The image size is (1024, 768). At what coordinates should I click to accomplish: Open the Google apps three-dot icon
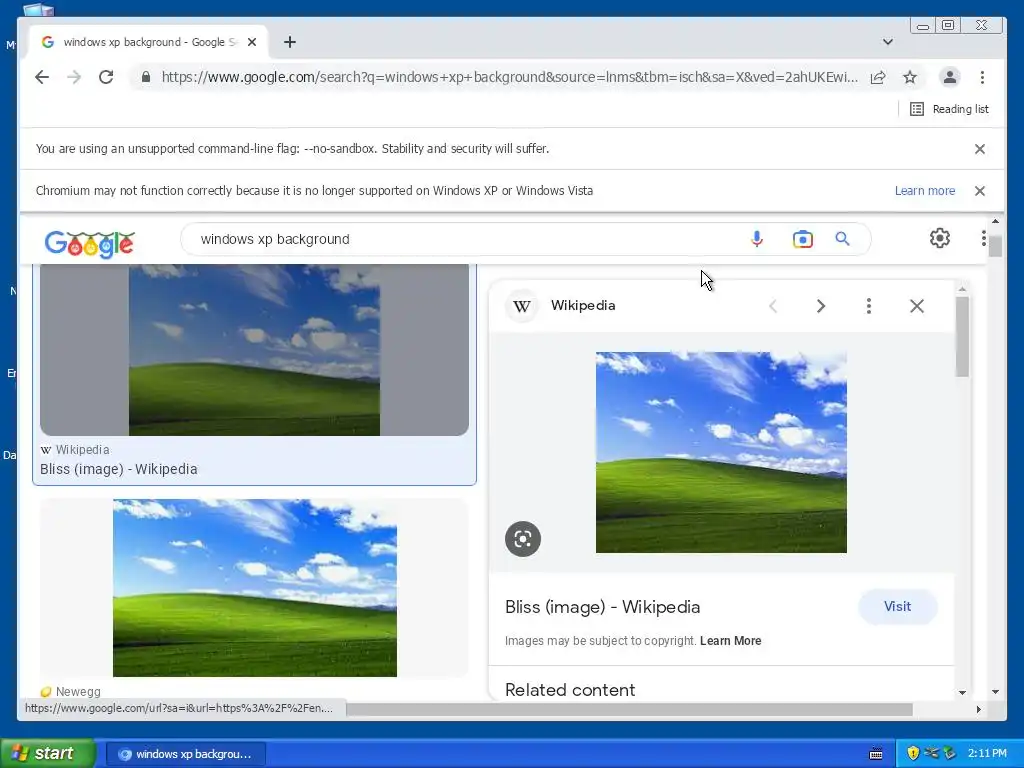pos(984,238)
